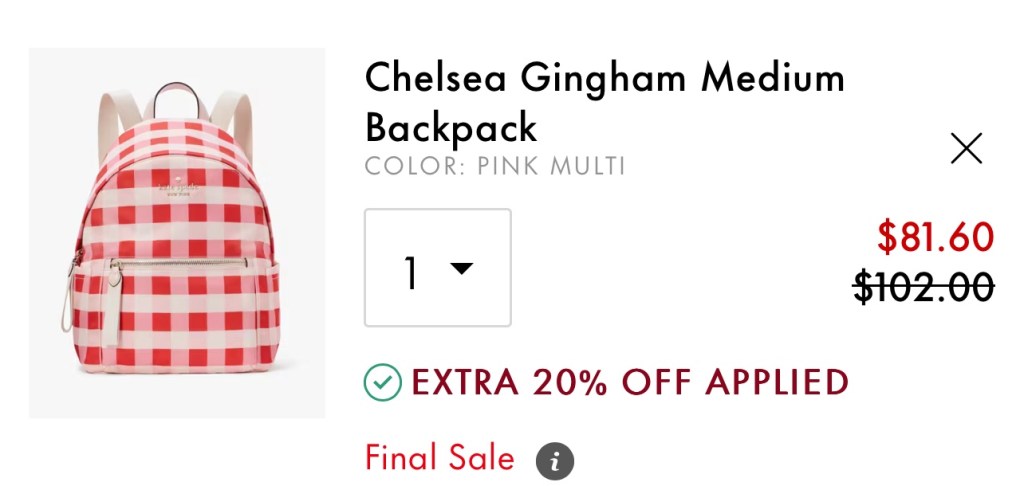The height and width of the screenshot is (486, 1024).
Task: Click the crossed-out $102.00 original price
Action: [x=923, y=288]
